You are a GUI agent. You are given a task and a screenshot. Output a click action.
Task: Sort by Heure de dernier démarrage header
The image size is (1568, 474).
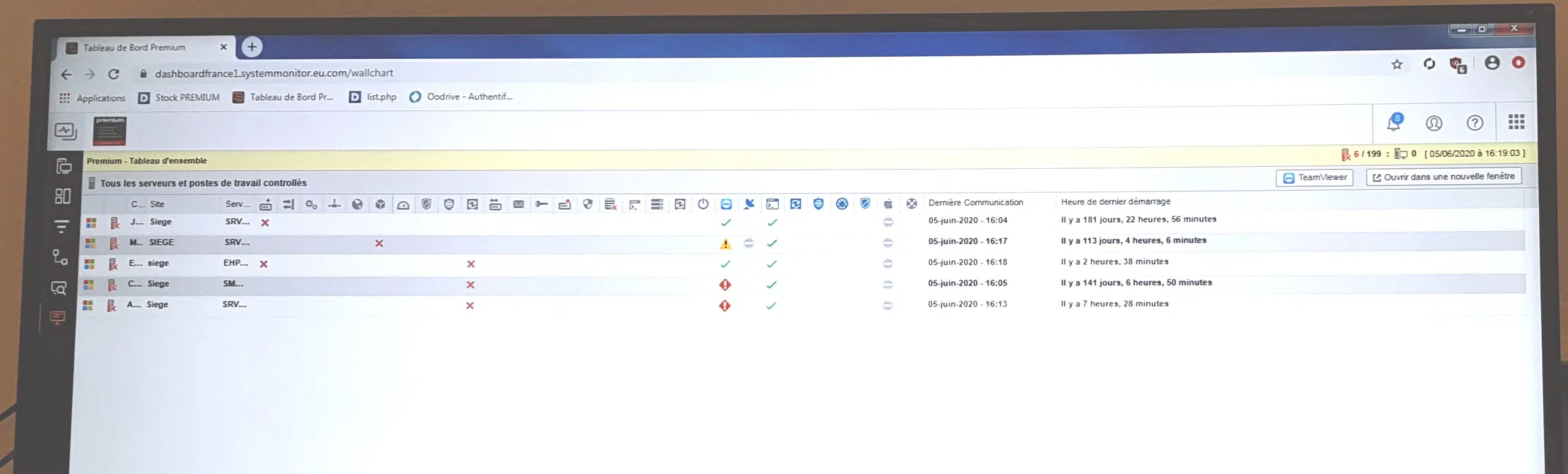click(x=1116, y=202)
